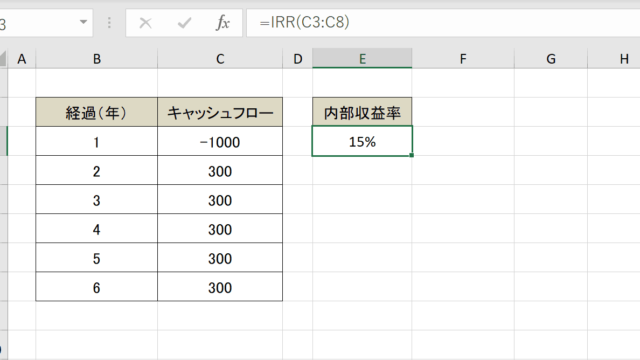Select the 300 cell beside year 3
The width and height of the screenshot is (640, 360).
pos(220,199)
